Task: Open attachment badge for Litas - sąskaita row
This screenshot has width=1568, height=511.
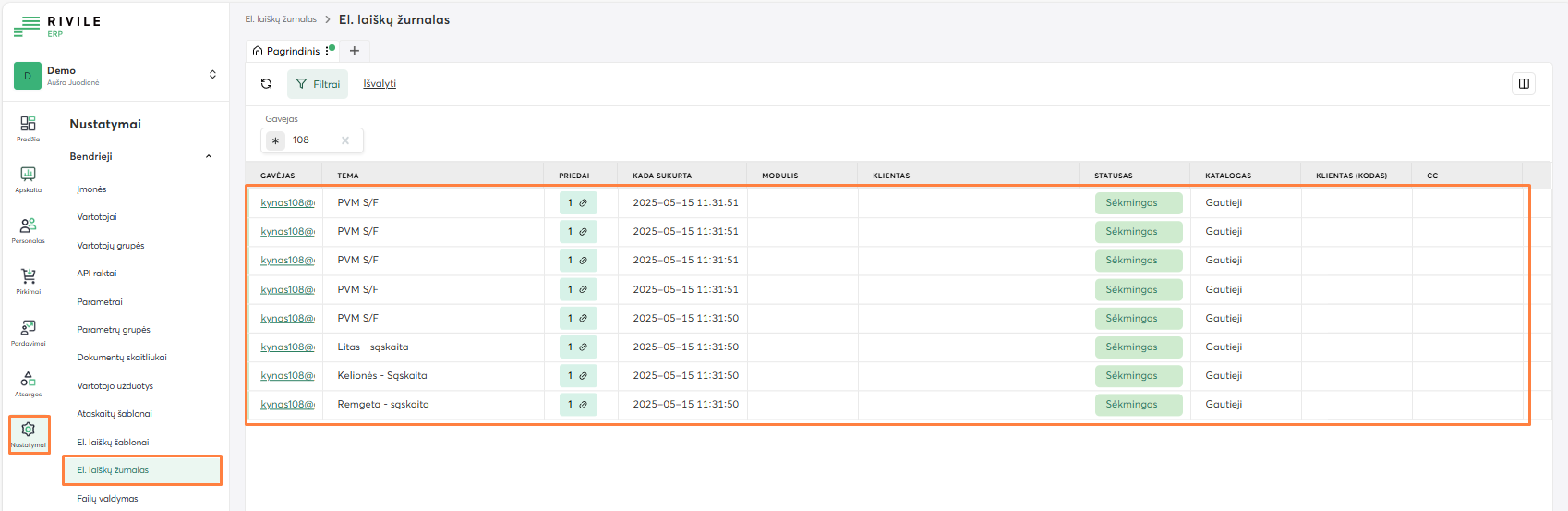Action: click(578, 347)
